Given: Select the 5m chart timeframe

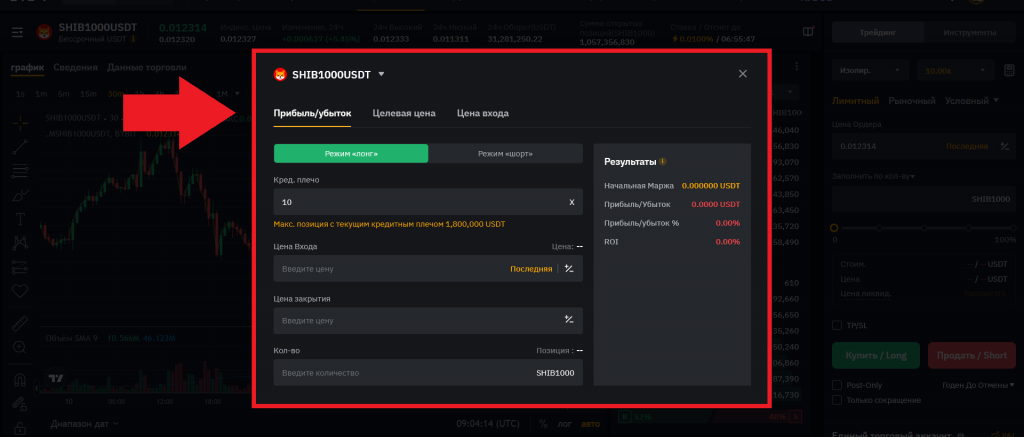Looking at the screenshot, I should 63,94.
